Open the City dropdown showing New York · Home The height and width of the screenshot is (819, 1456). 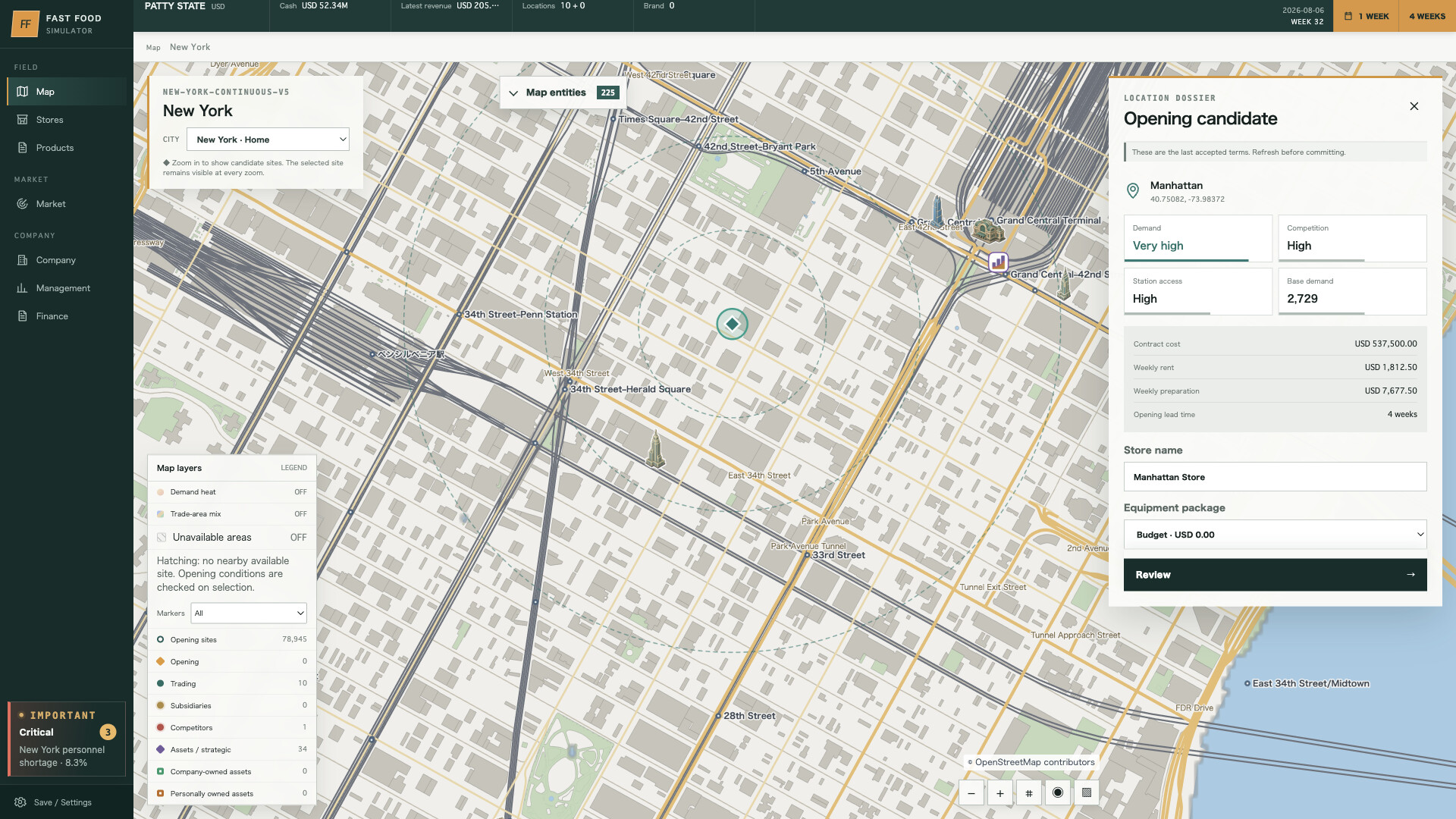[268, 140]
